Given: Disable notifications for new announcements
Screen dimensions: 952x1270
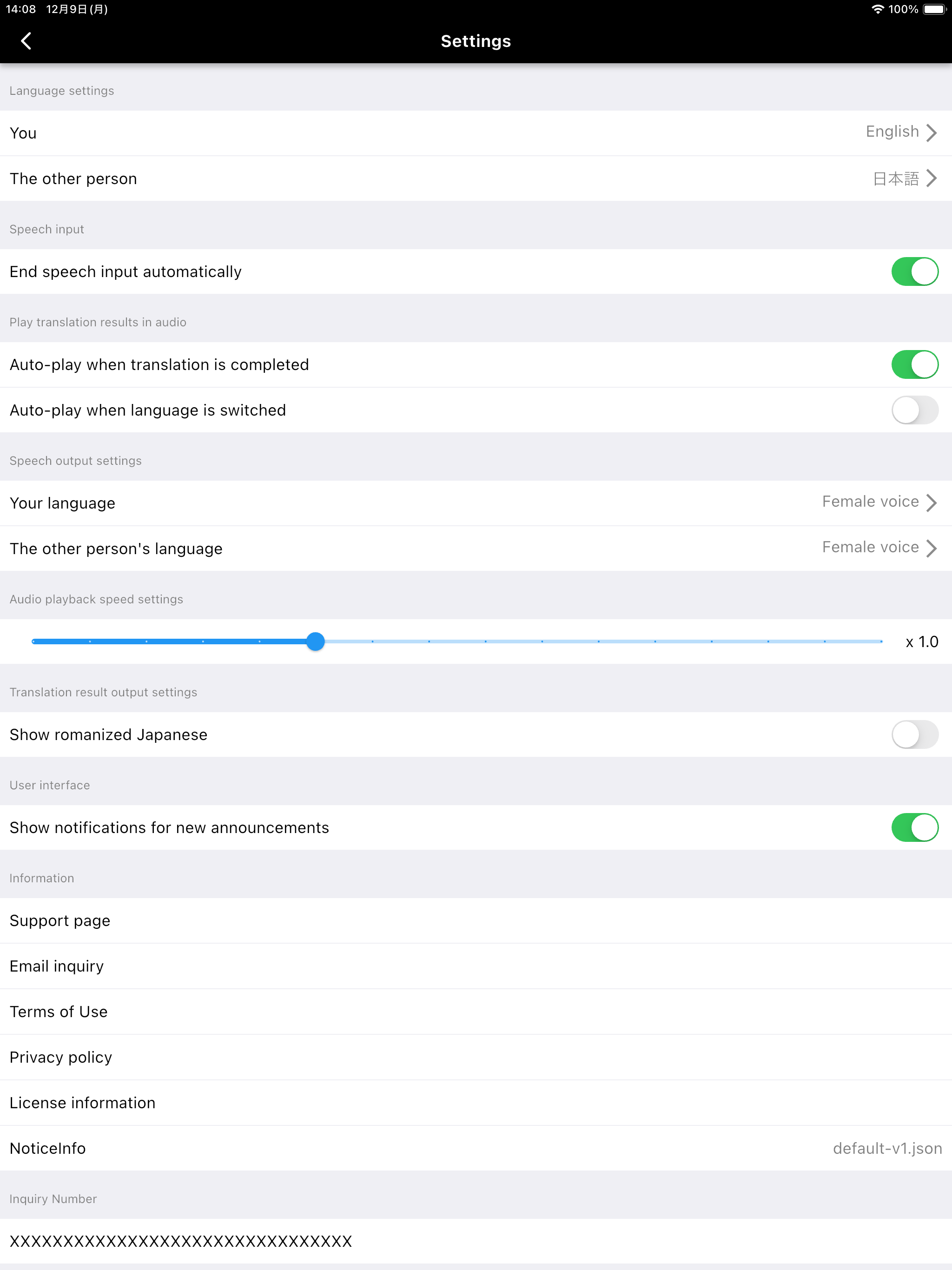Looking at the screenshot, I should [x=915, y=827].
